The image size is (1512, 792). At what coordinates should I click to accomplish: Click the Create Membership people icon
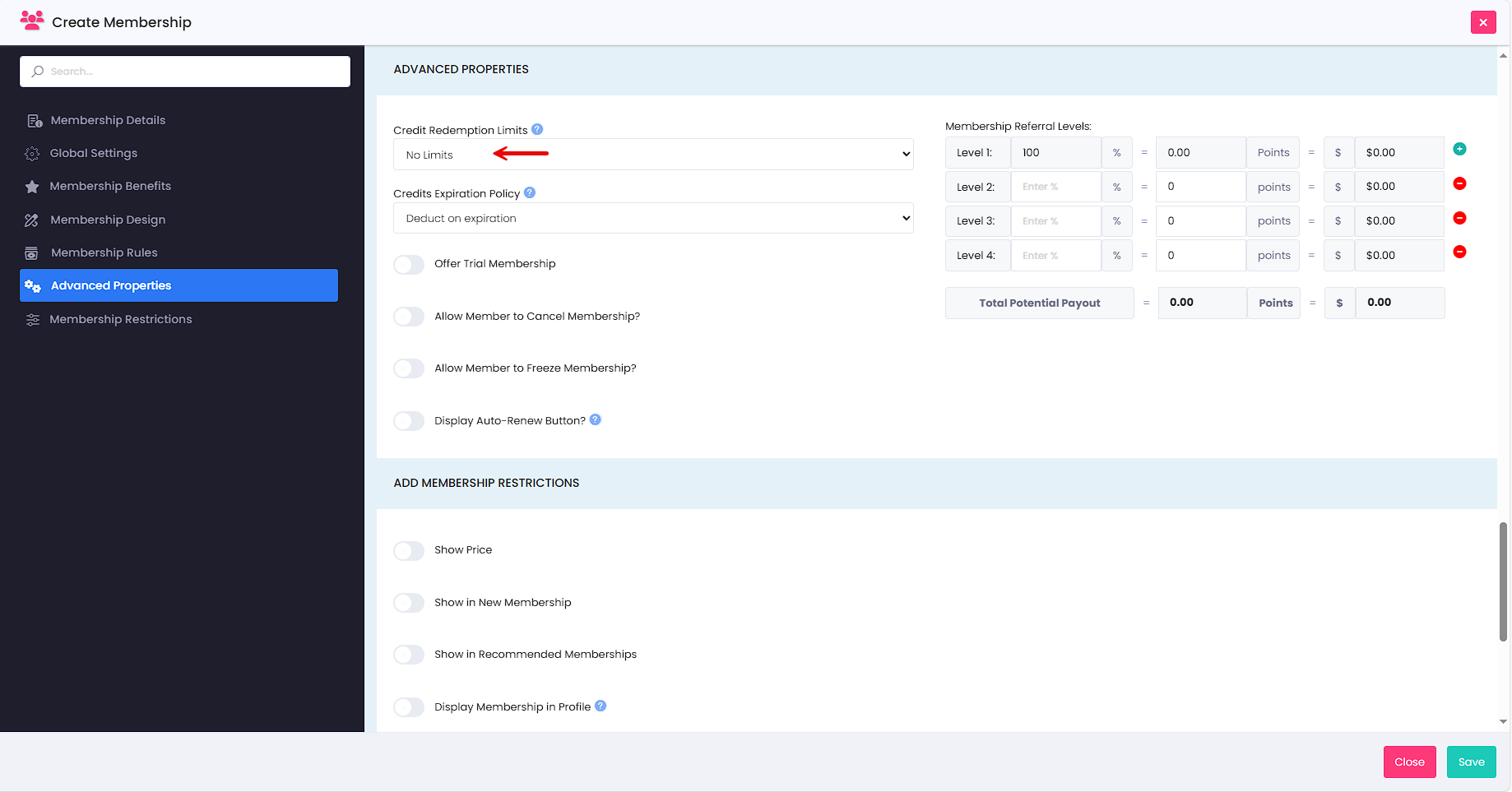pyautogui.click(x=32, y=21)
